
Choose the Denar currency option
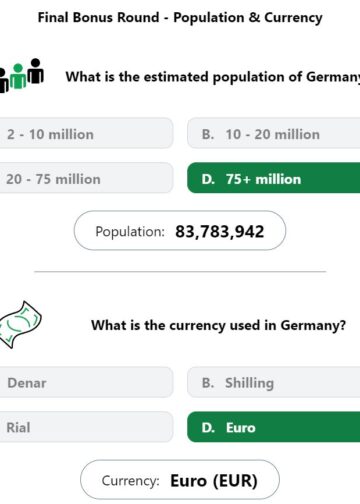[86, 382]
